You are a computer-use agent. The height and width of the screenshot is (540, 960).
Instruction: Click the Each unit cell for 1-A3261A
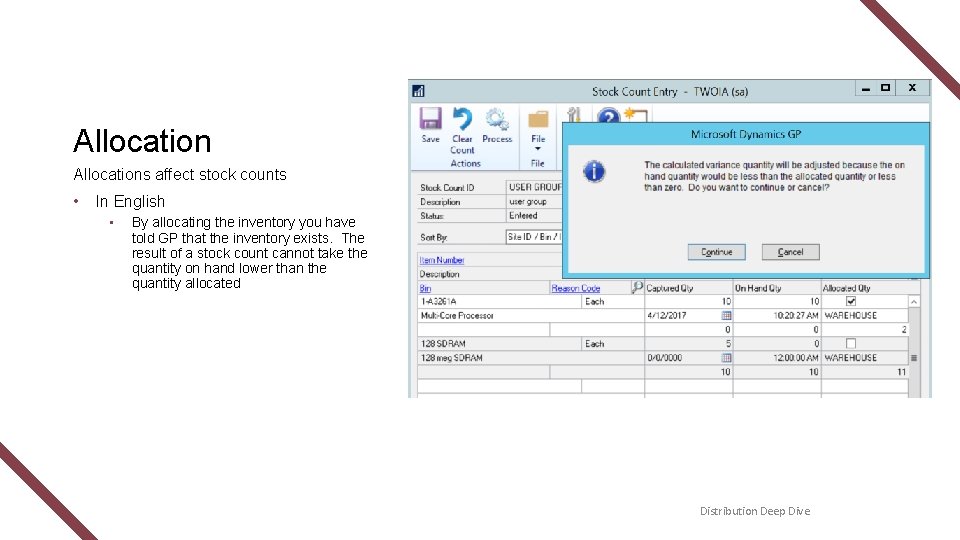tap(613, 301)
